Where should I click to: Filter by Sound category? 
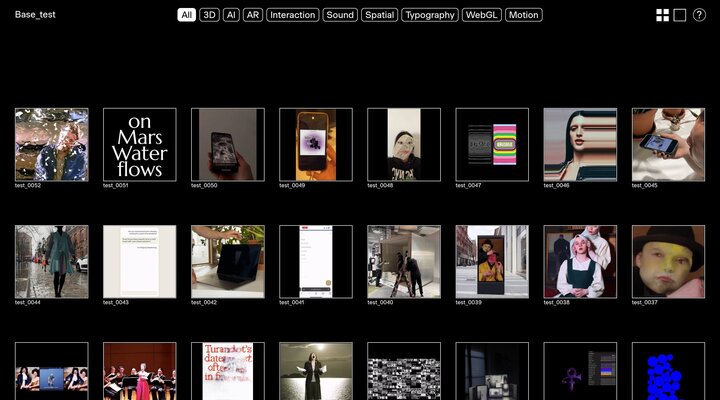pyautogui.click(x=340, y=15)
